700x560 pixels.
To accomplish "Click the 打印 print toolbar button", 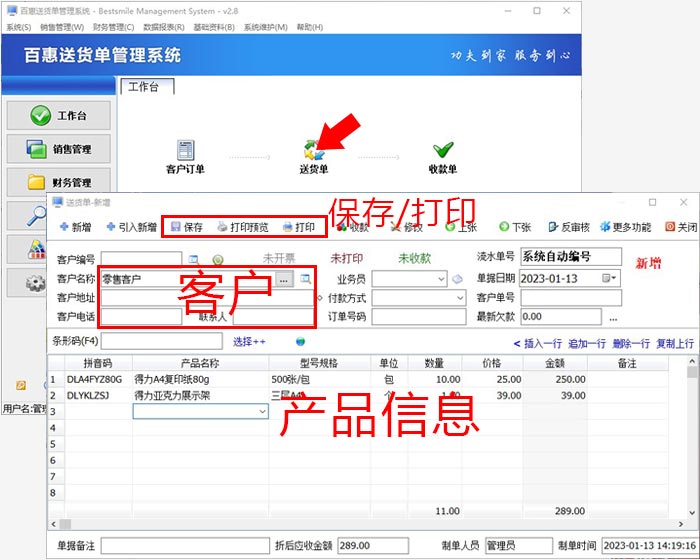I will (x=299, y=227).
